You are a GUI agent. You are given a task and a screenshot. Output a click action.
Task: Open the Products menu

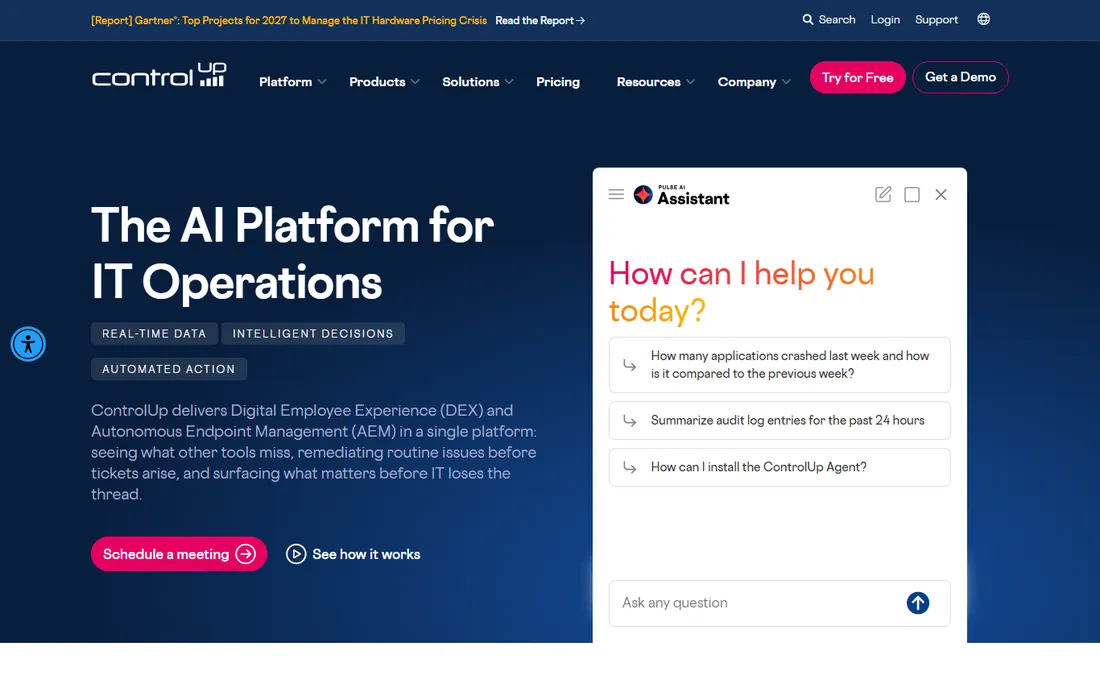(377, 82)
